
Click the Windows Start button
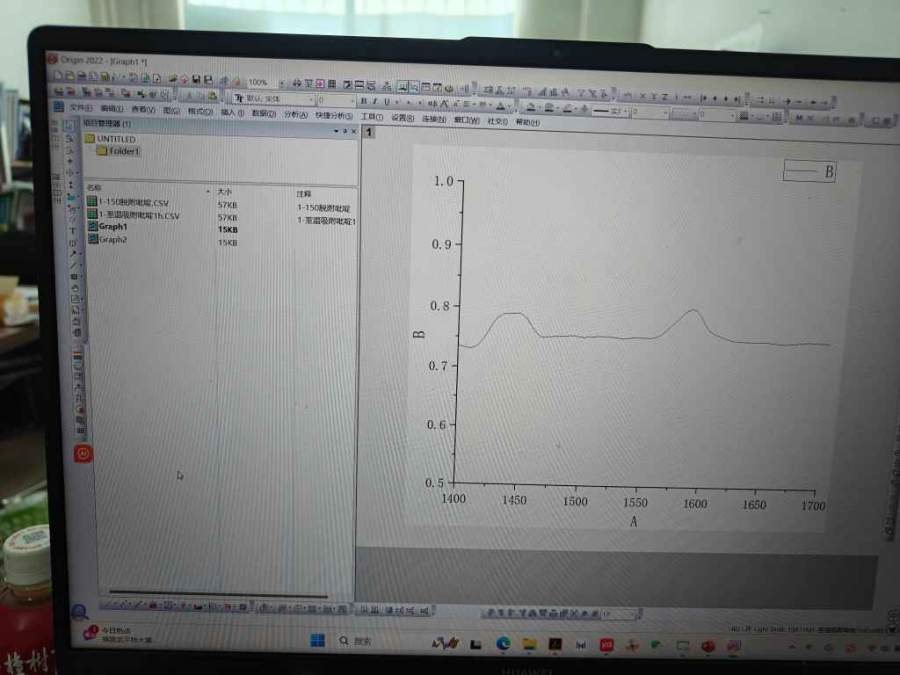(317, 641)
